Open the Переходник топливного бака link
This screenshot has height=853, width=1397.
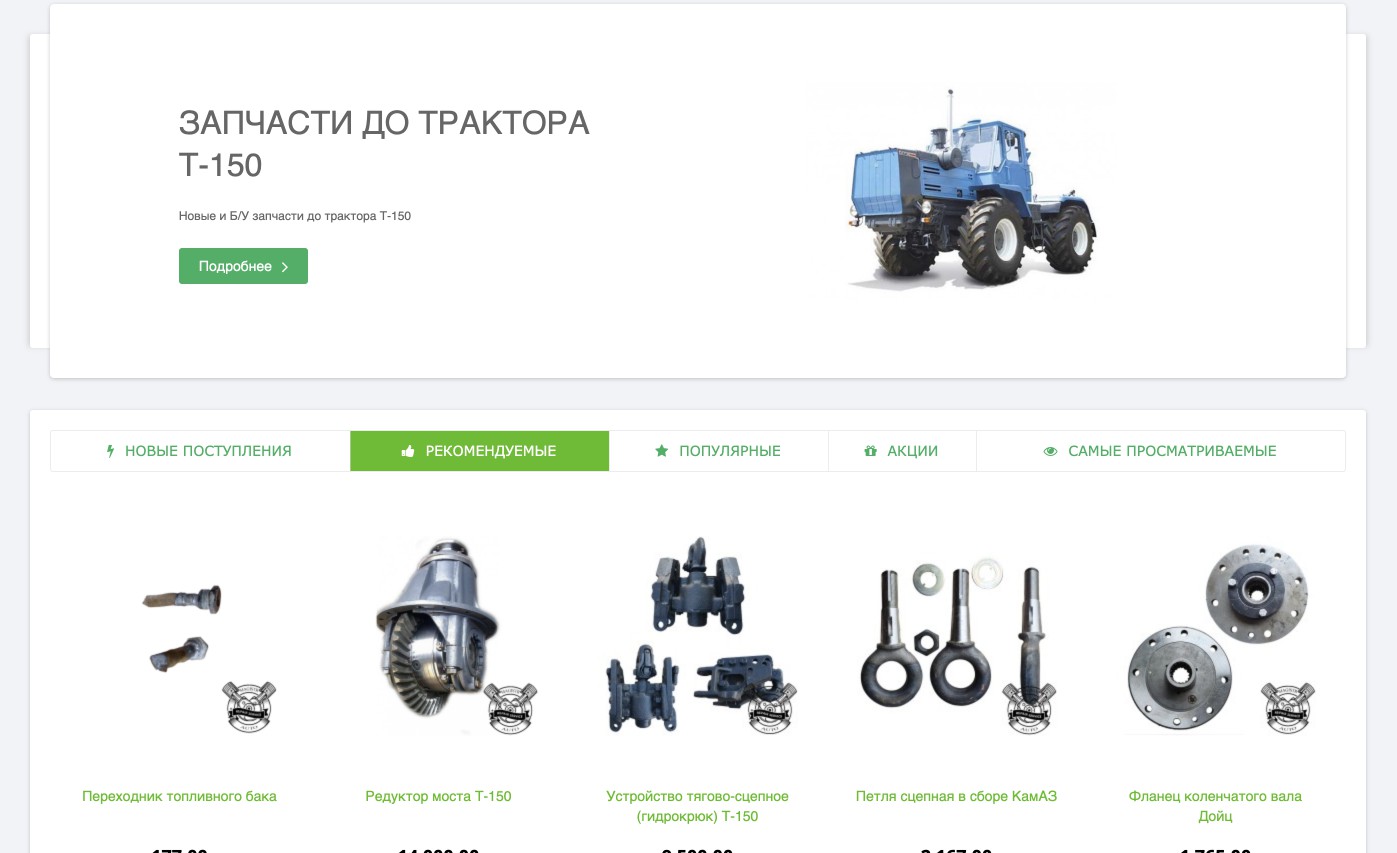(x=180, y=797)
